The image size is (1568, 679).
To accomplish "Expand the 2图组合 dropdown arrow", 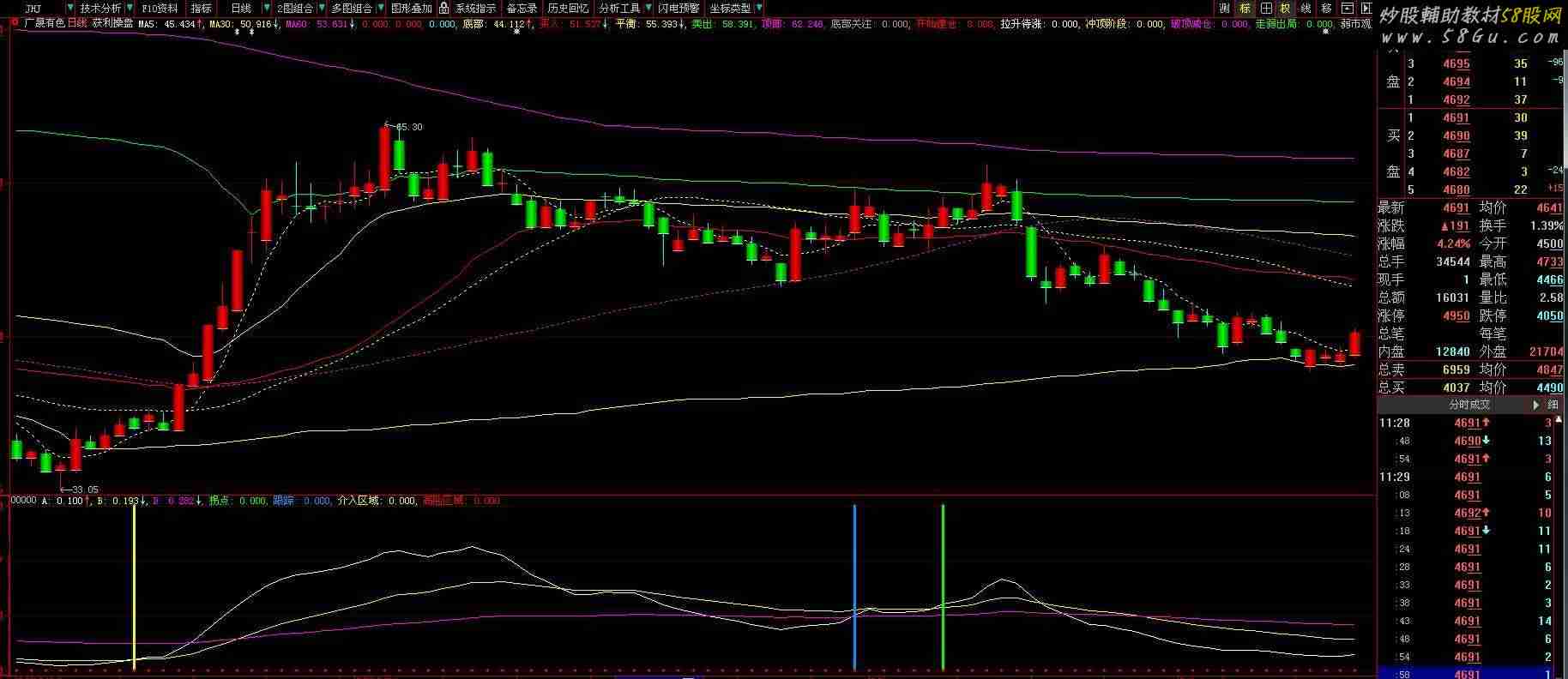I will pos(322,8).
